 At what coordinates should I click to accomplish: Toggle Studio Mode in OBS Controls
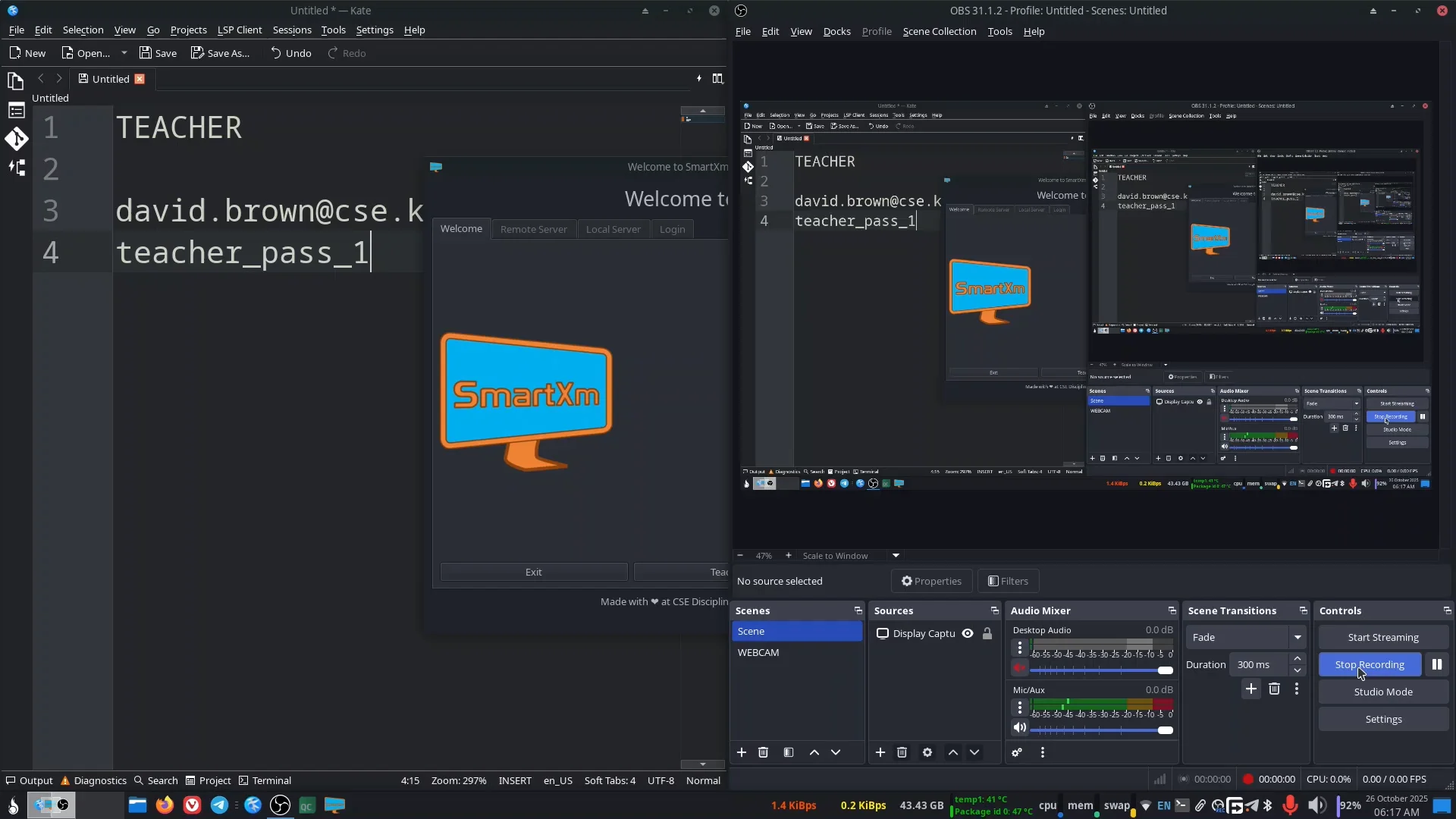pyautogui.click(x=1383, y=692)
